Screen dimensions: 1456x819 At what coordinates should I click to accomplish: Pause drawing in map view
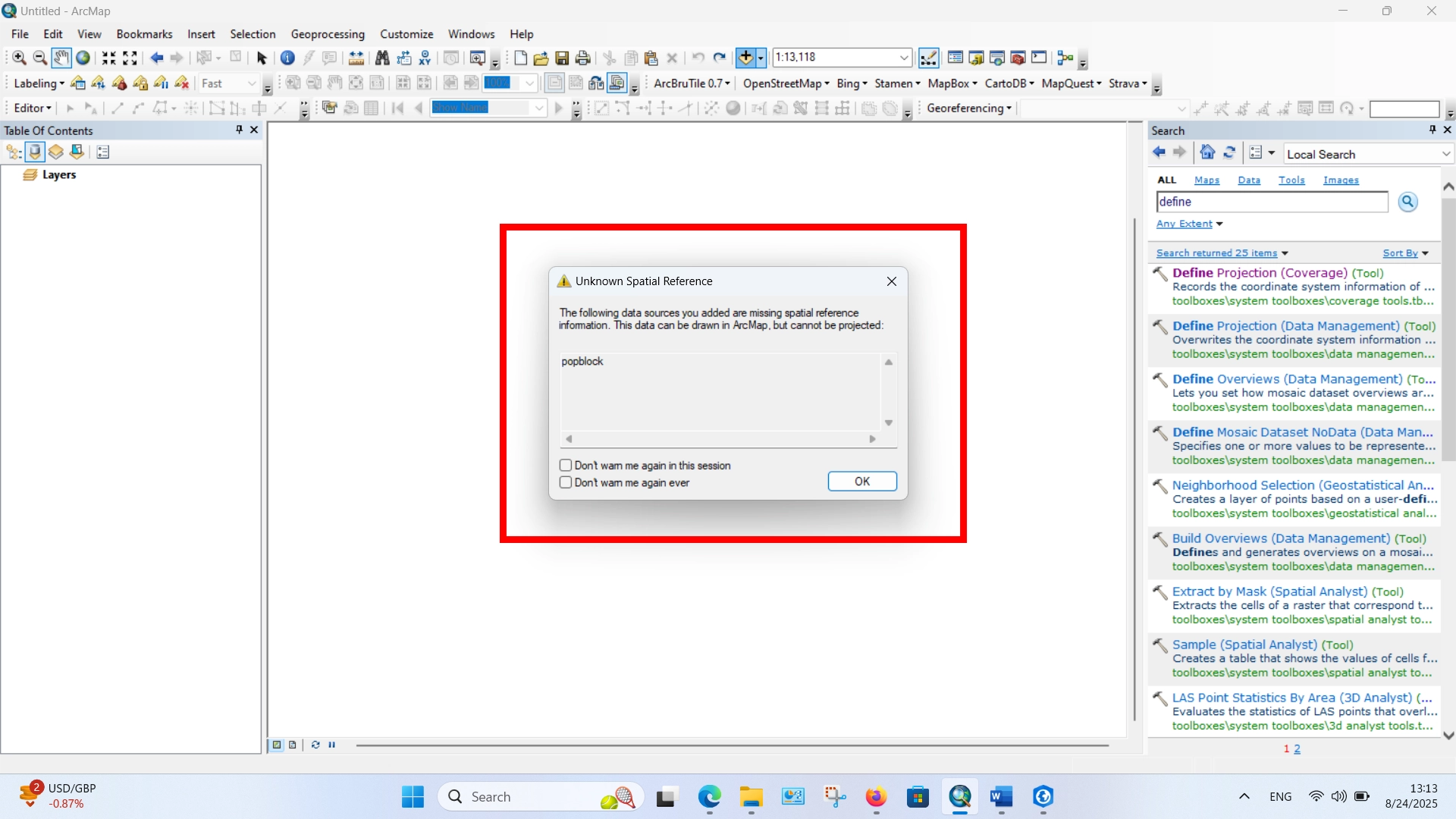click(332, 745)
